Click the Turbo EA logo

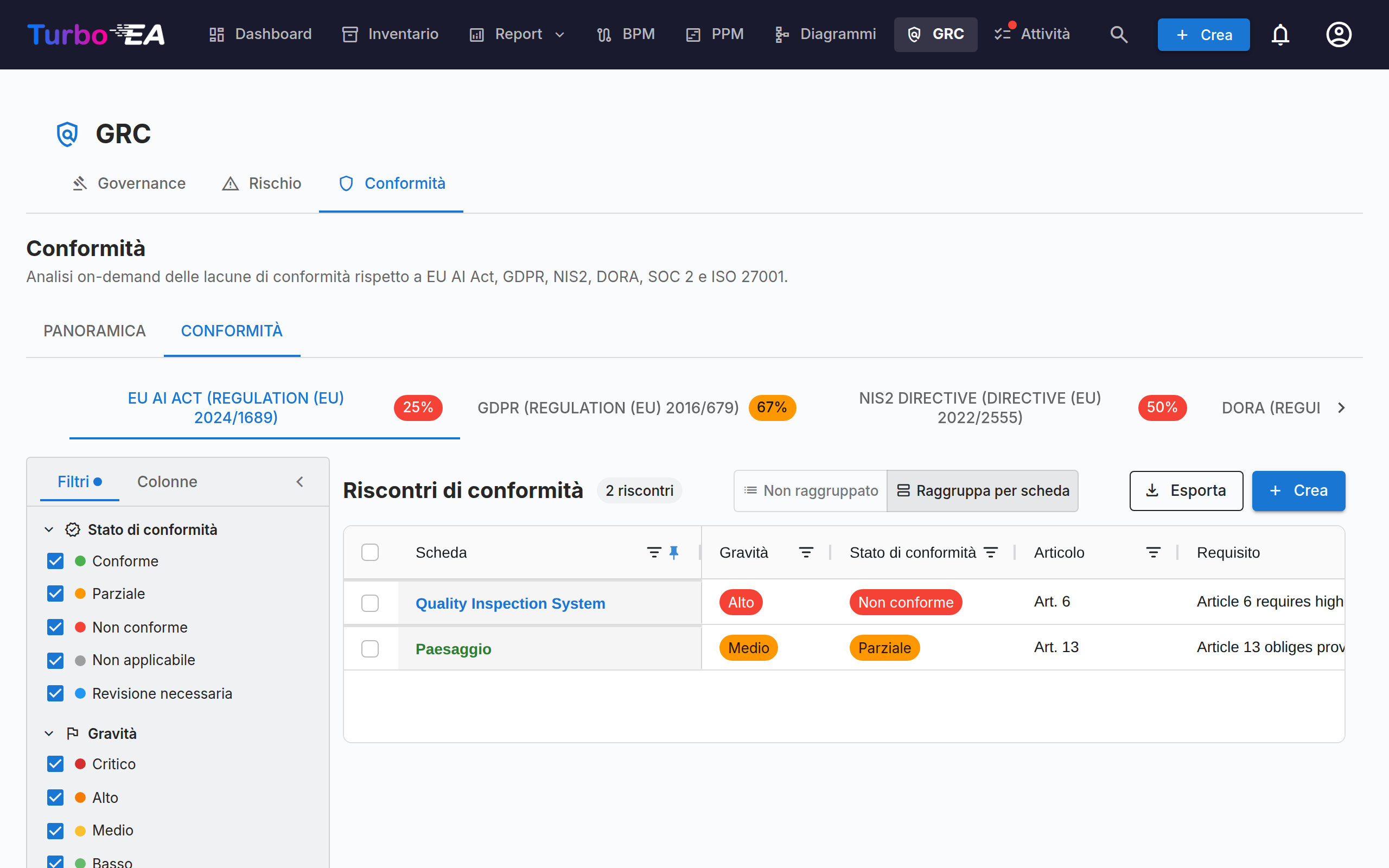click(96, 34)
